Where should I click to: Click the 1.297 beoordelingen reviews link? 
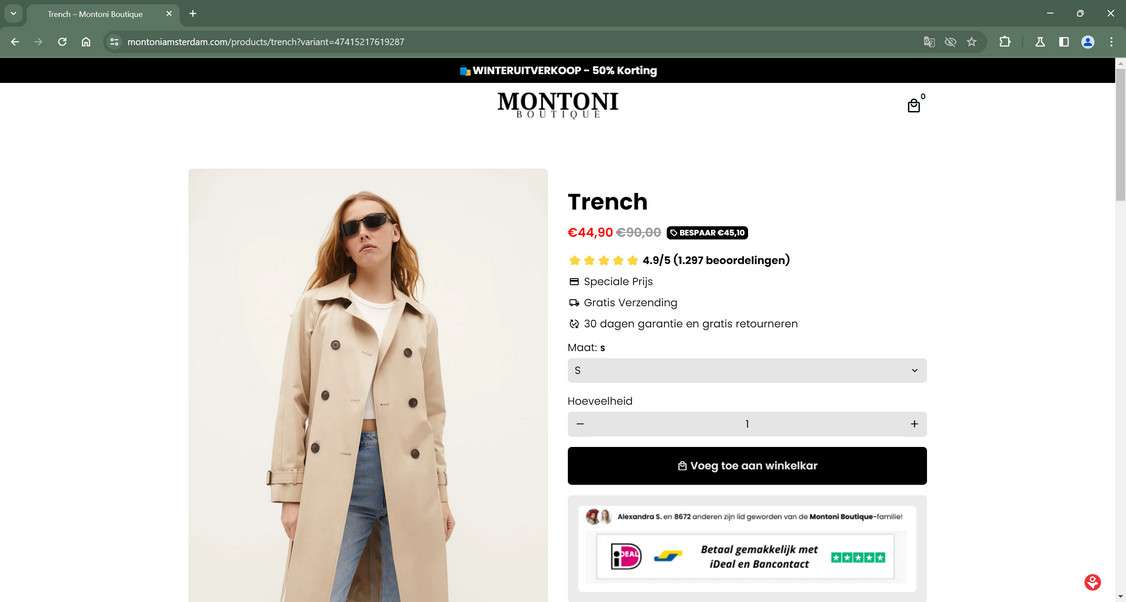coord(731,260)
